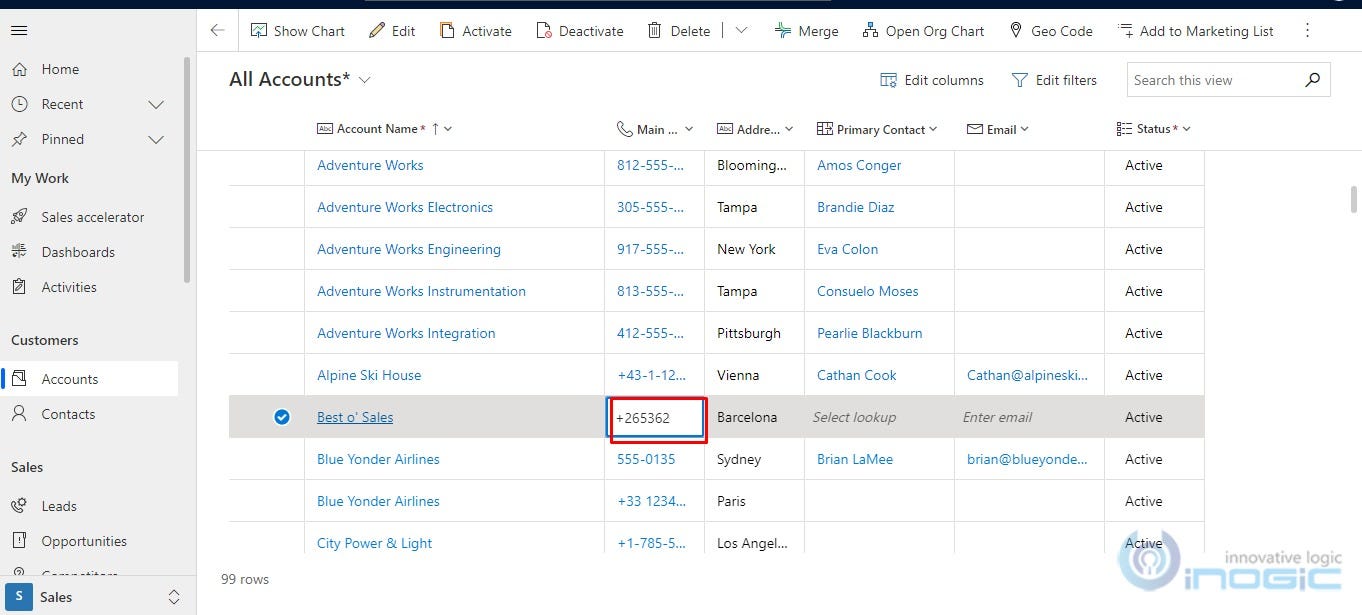Viewport: 1362px width, 615px height.
Task: Click Show Chart in command bar
Action: click(297, 31)
